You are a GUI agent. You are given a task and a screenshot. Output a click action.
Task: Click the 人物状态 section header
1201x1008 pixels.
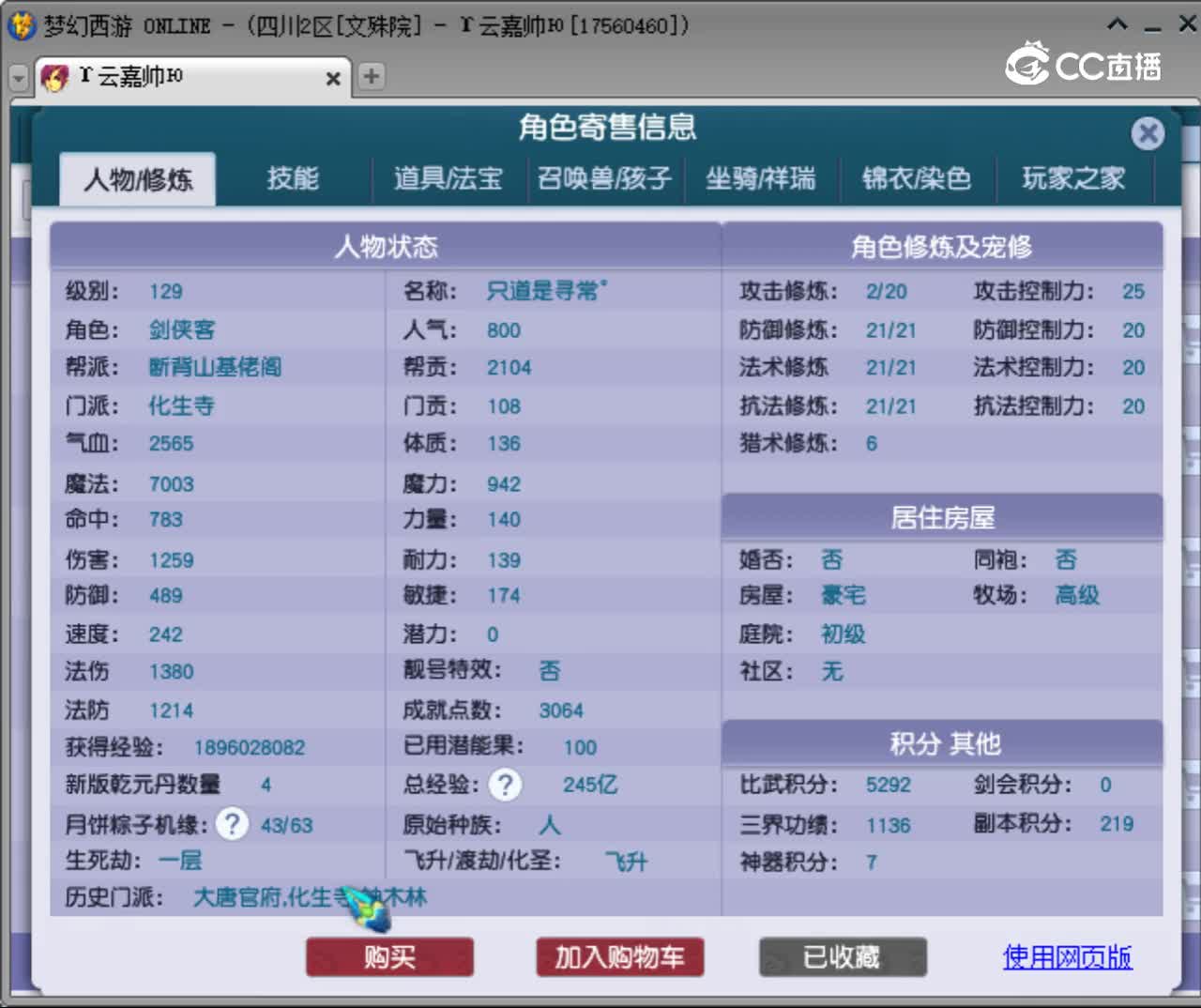click(x=386, y=247)
